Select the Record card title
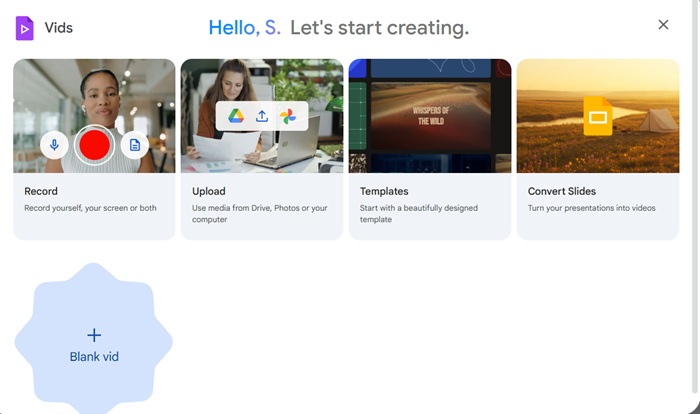 (x=41, y=191)
